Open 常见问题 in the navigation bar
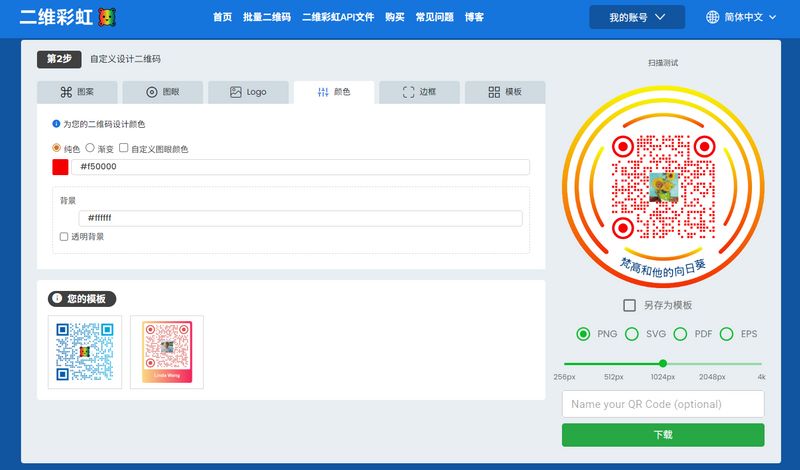The height and width of the screenshot is (470, 800). tap(435, 17)
